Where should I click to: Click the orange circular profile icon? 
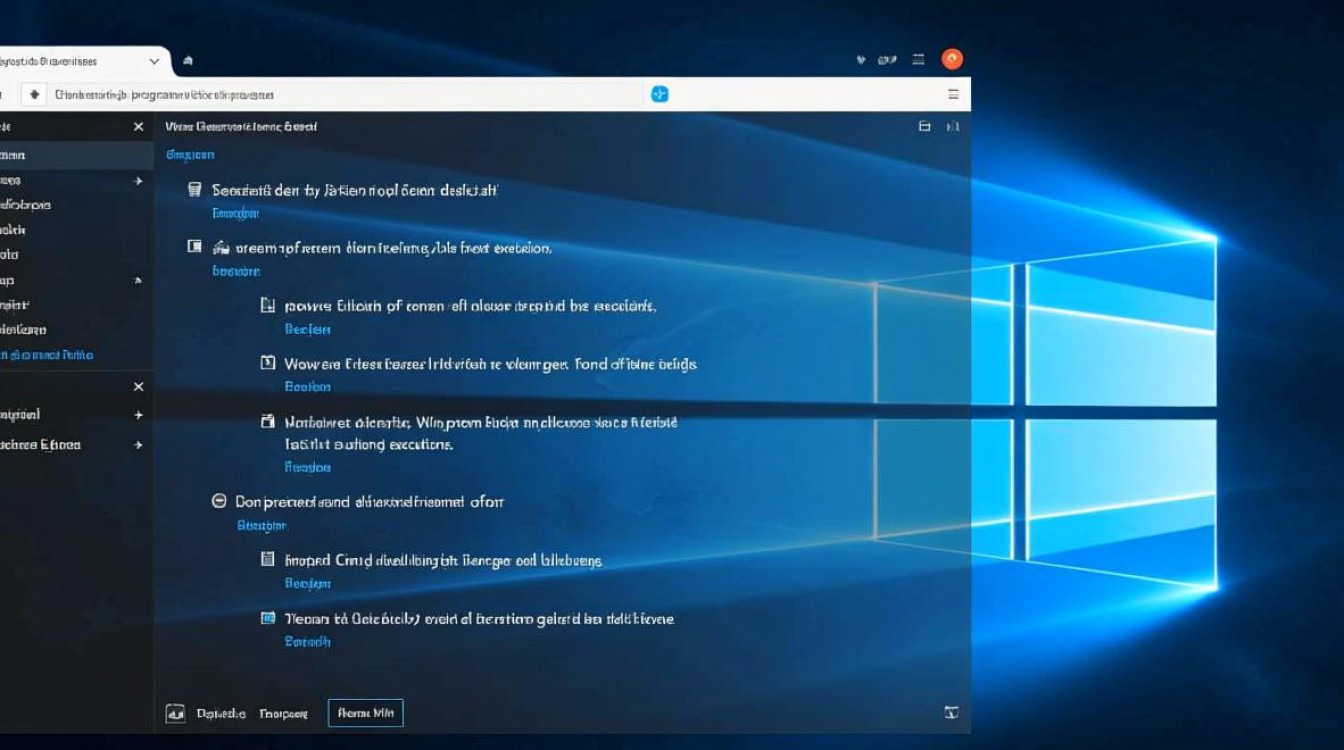[x=952, y=59]
